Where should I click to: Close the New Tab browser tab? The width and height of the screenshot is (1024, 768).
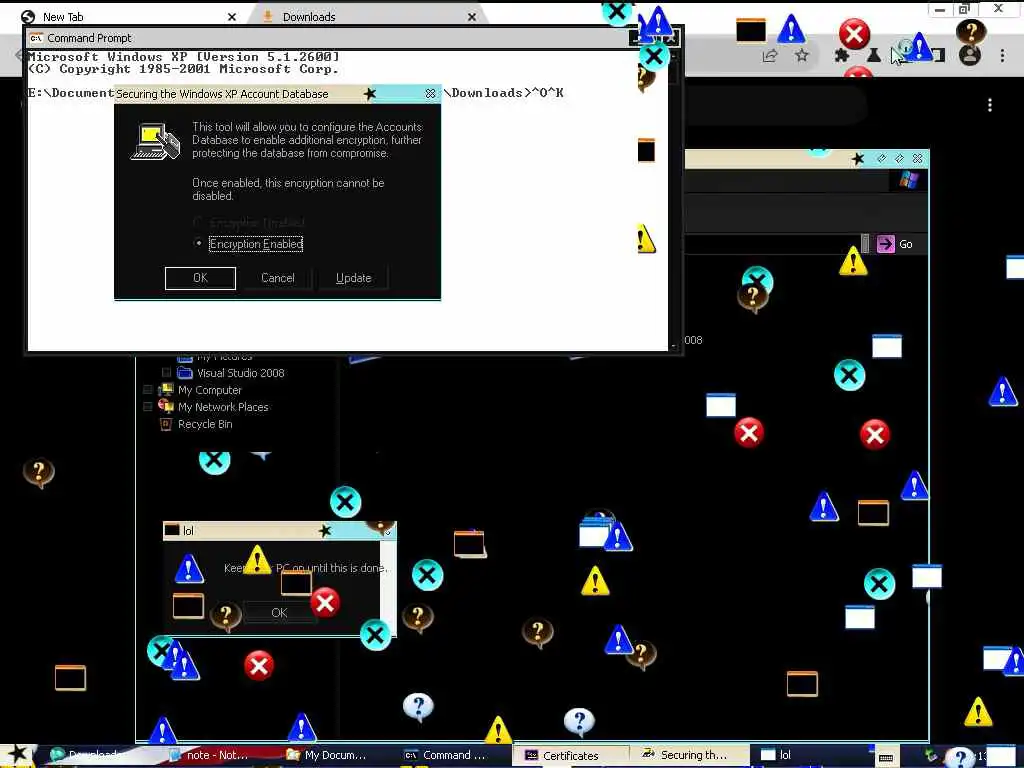click(231, 17)
